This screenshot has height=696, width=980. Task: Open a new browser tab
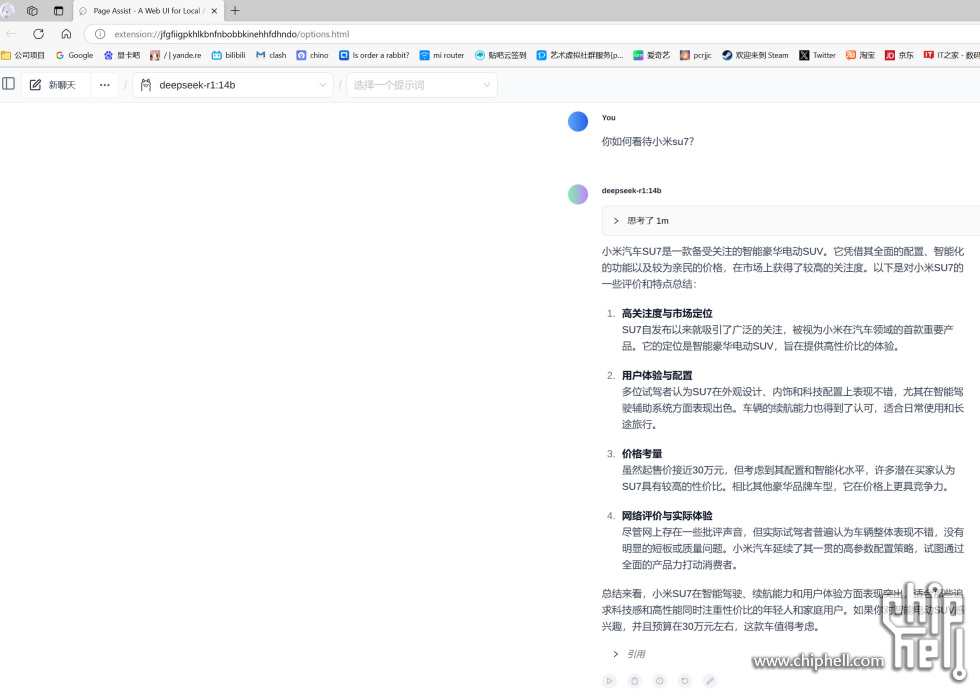click(x=235, y=11)
